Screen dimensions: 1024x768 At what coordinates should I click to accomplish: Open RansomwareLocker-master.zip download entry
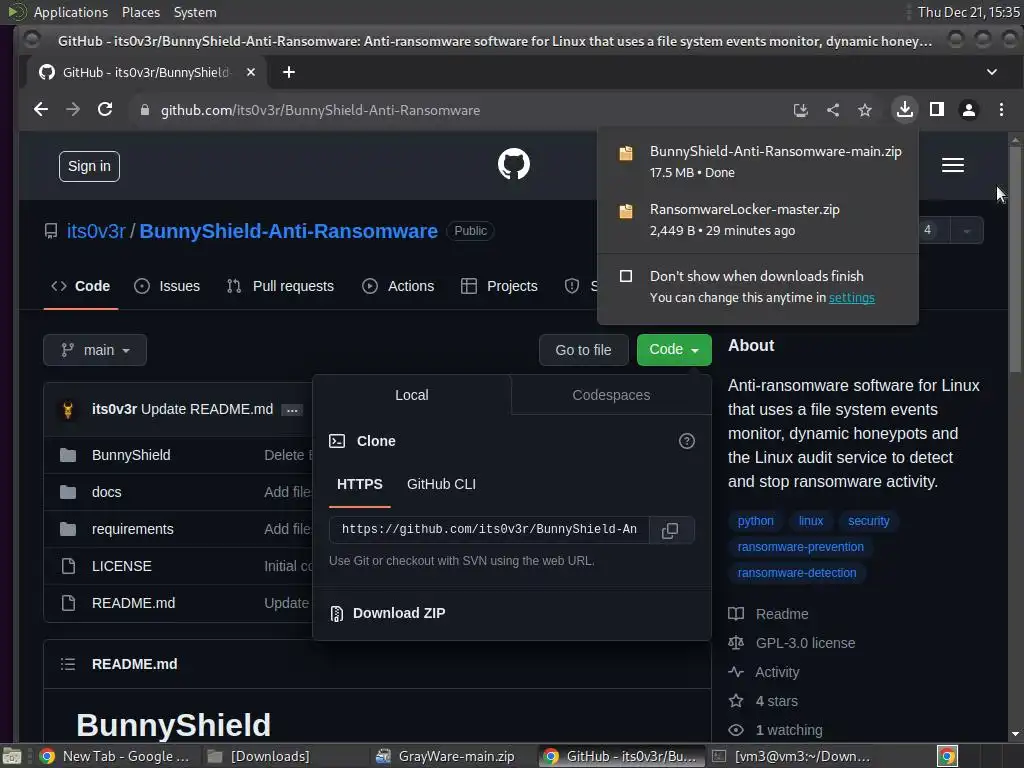(758, 219)
